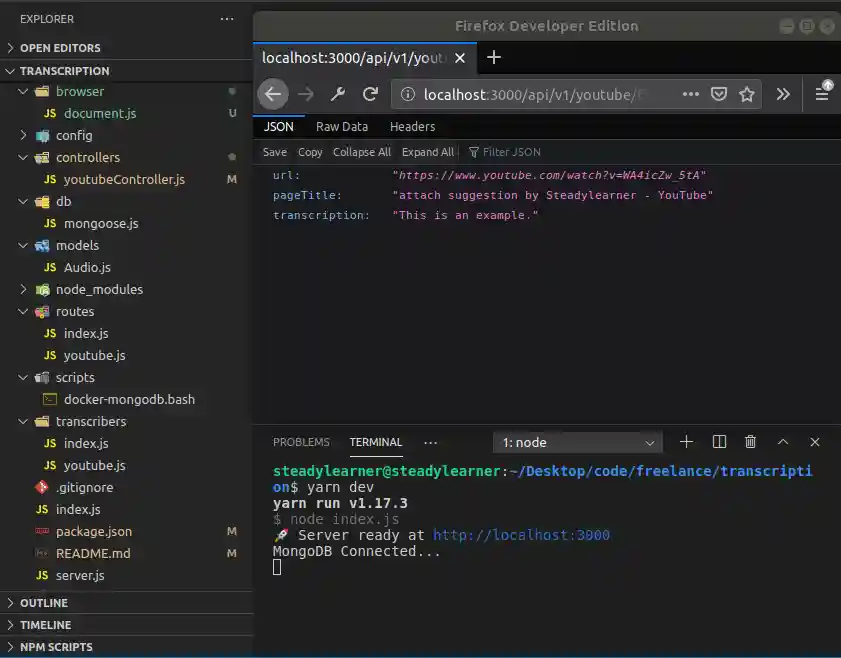Click the browser back arrow button
Viewport: 841px width, 658px height.
[274, 94]
